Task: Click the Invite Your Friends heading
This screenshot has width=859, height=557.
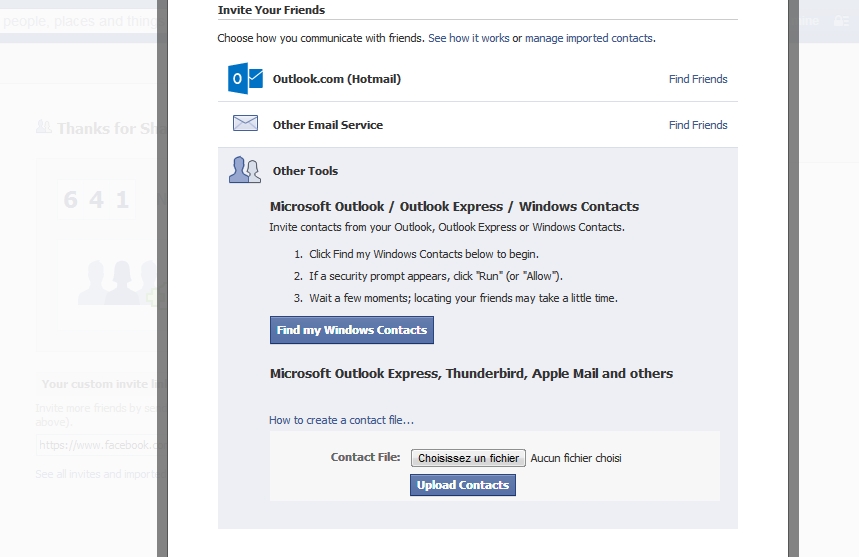Action: (x=271, y=10)
